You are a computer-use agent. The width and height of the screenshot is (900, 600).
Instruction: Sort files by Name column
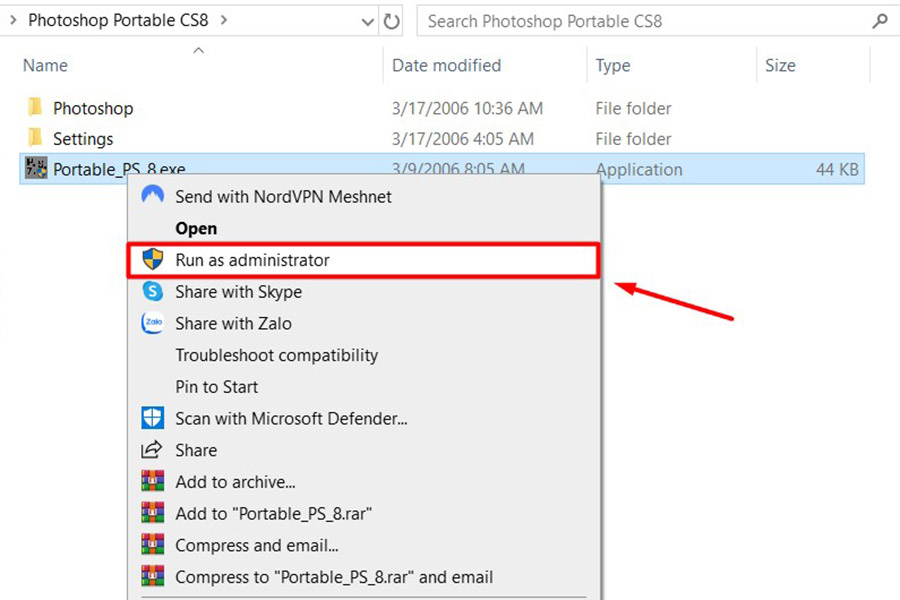[x=45, y=65]
